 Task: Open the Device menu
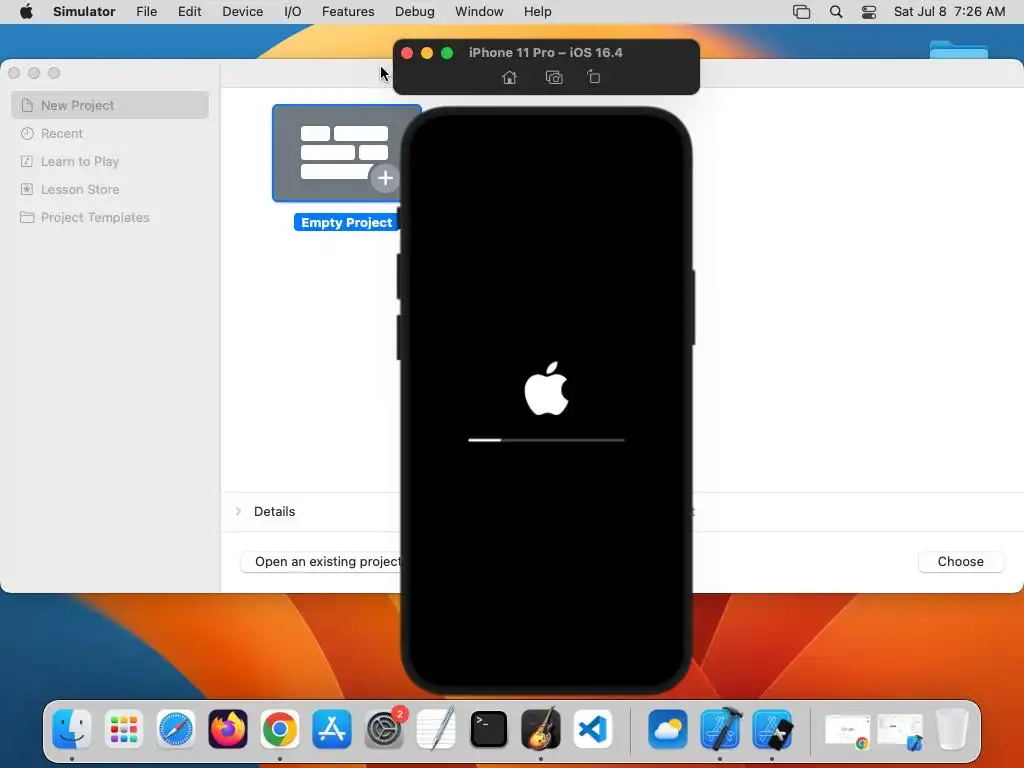242,12
